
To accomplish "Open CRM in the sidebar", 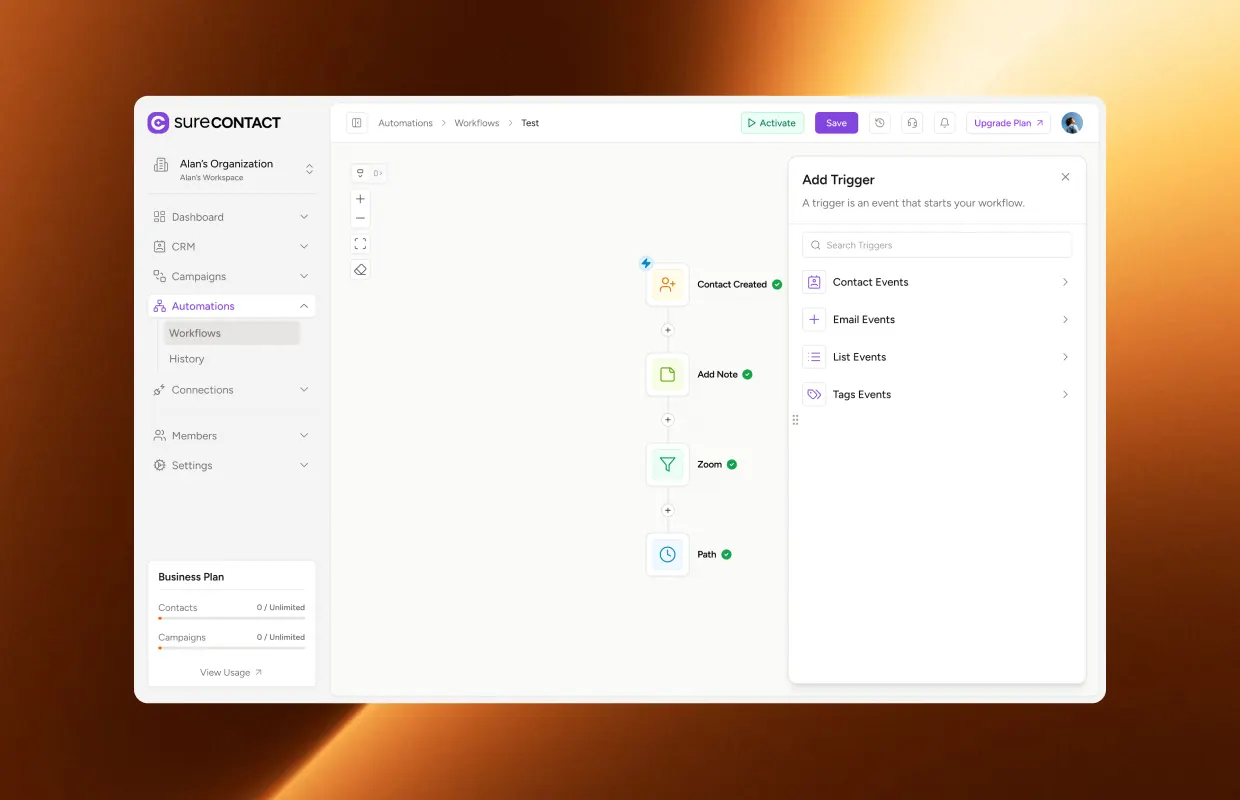I will click(x=232, y=247).
